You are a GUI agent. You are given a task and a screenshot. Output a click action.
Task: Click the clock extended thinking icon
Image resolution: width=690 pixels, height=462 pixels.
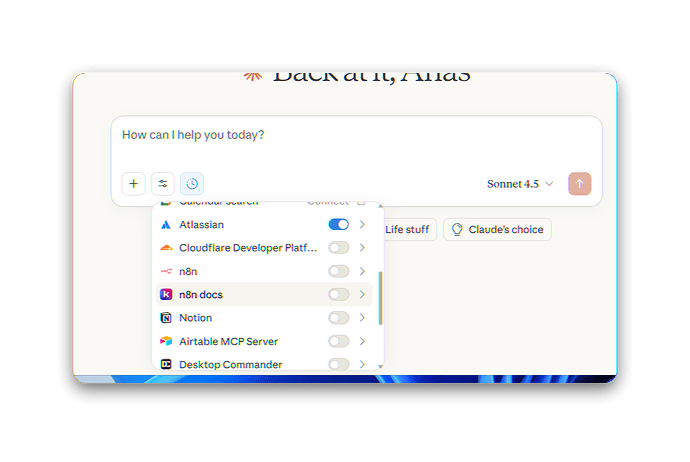(x=192, y=183)
